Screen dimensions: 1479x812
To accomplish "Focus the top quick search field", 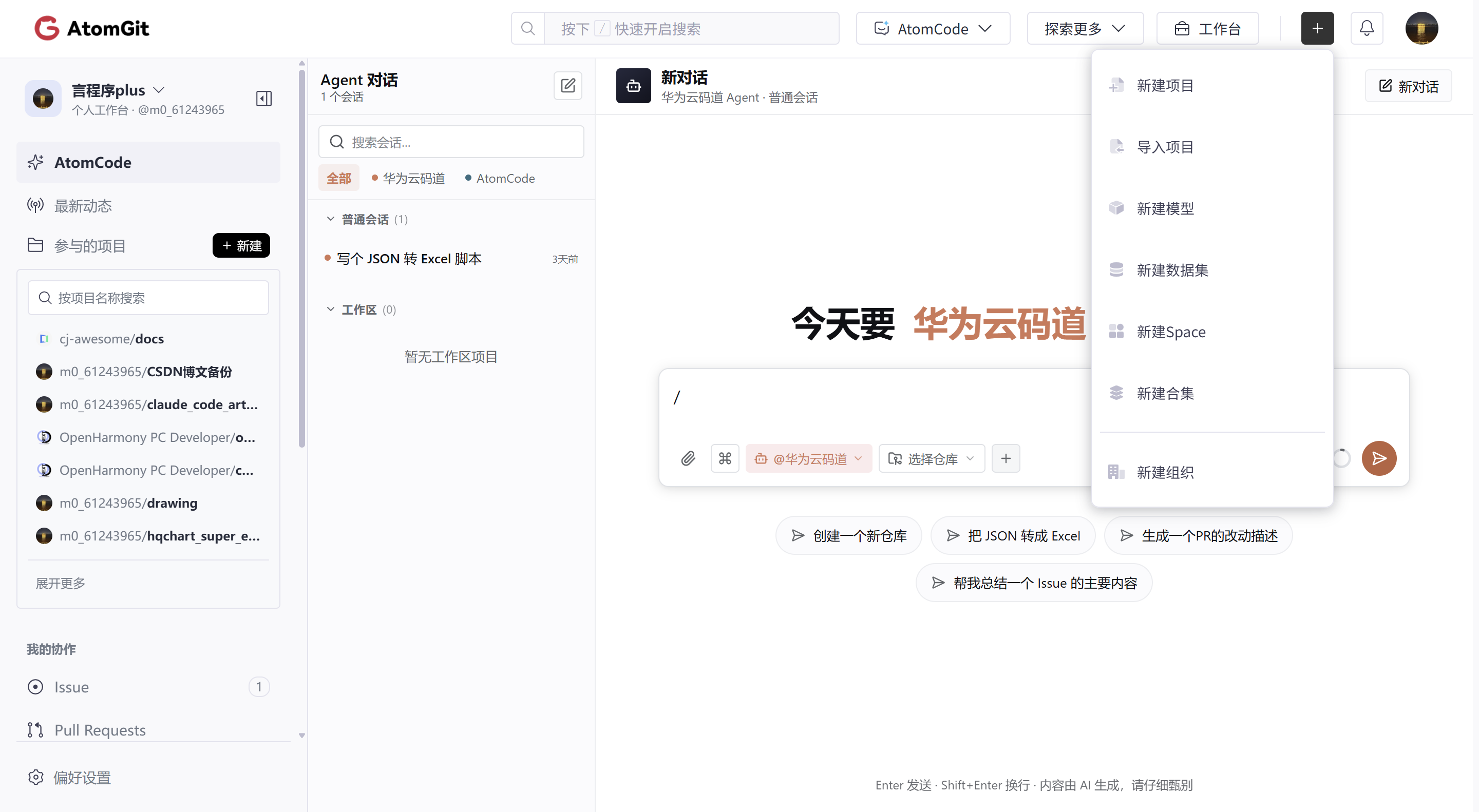I will [691, 28].
